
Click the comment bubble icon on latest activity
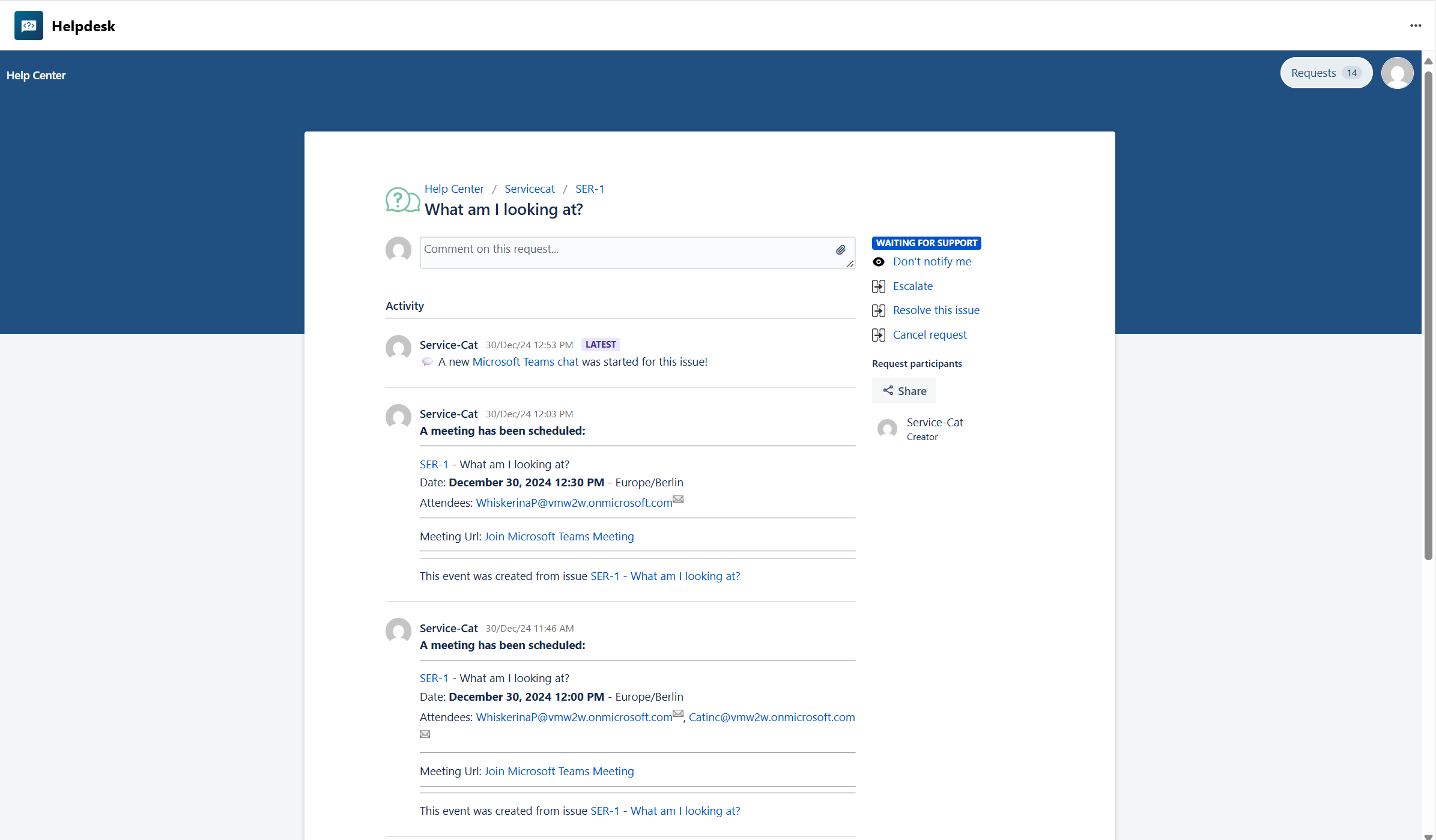point(427,361)
